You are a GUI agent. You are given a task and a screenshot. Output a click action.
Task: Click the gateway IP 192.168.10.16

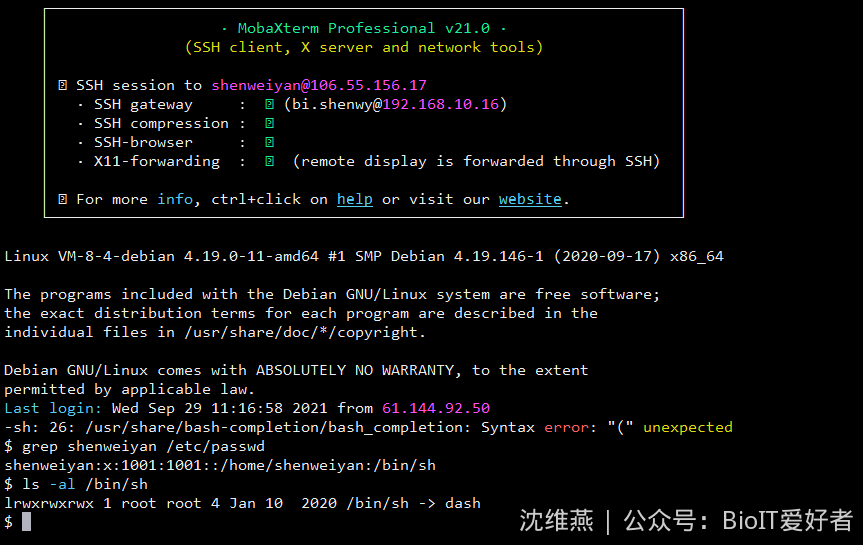point(441,104)
